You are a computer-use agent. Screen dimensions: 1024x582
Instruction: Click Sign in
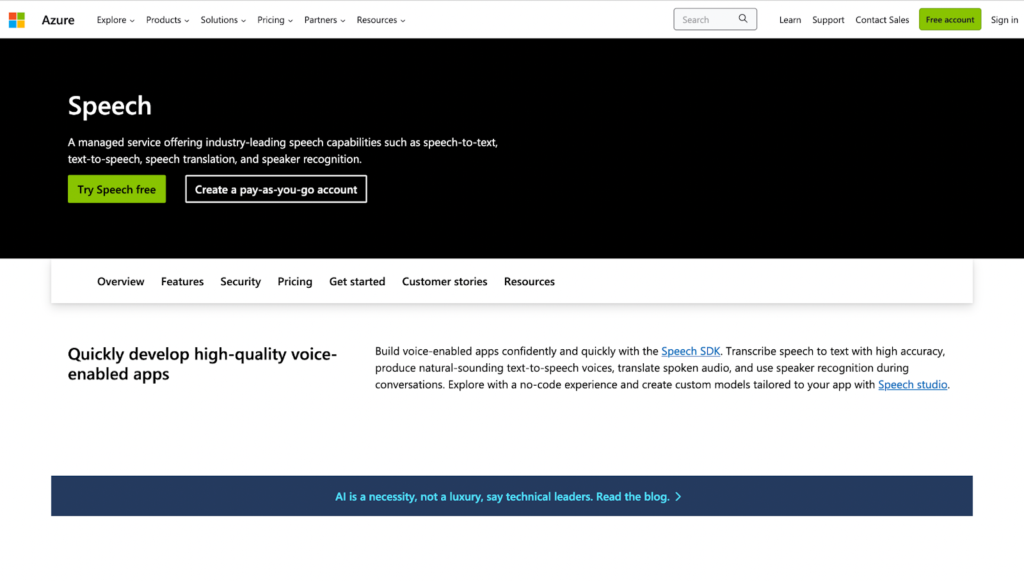(1004, 20)
